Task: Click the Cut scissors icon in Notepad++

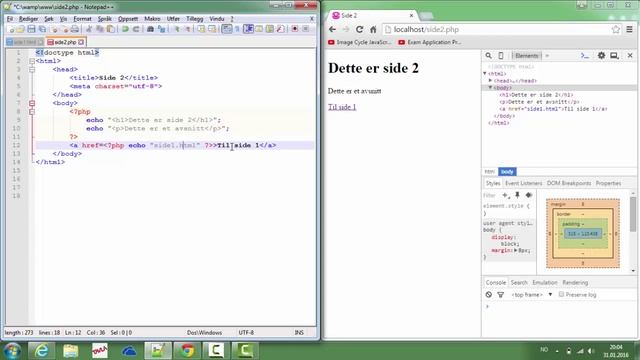Action: coord(89,29)
